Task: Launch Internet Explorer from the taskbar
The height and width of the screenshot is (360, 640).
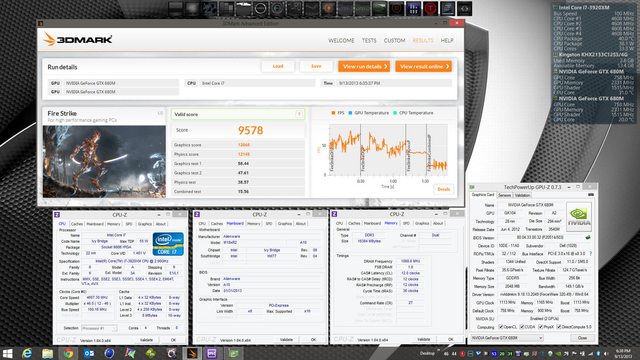Action: (27, 353)
